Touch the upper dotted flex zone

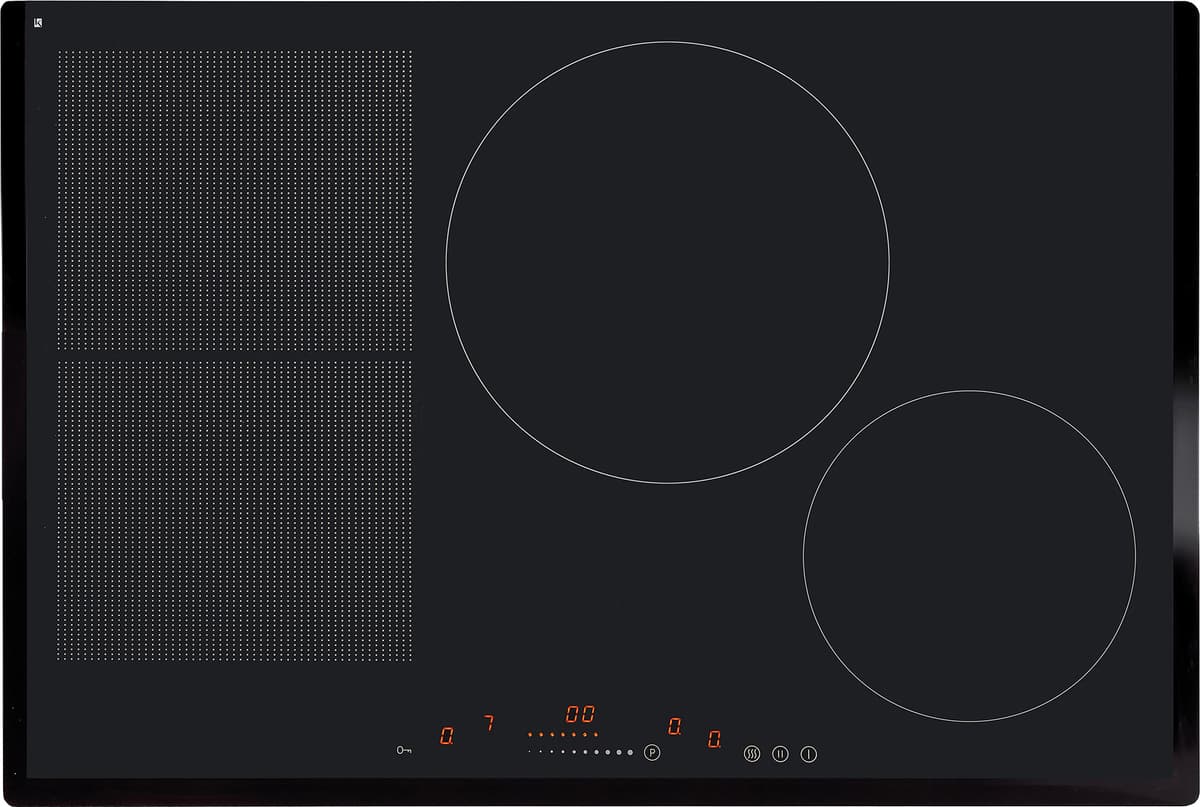click(235, 200)
